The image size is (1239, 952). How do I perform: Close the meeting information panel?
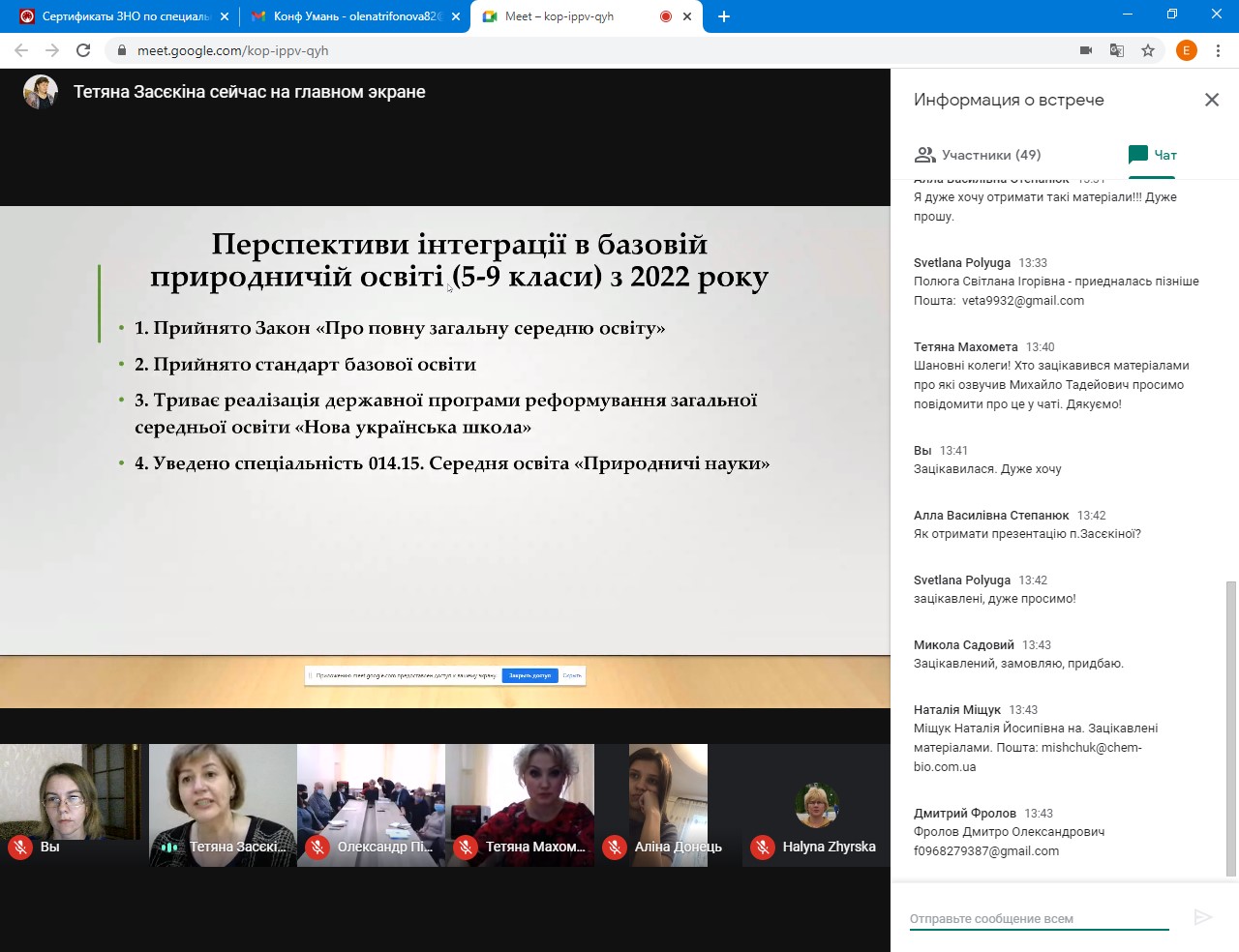click(1211, 100)
